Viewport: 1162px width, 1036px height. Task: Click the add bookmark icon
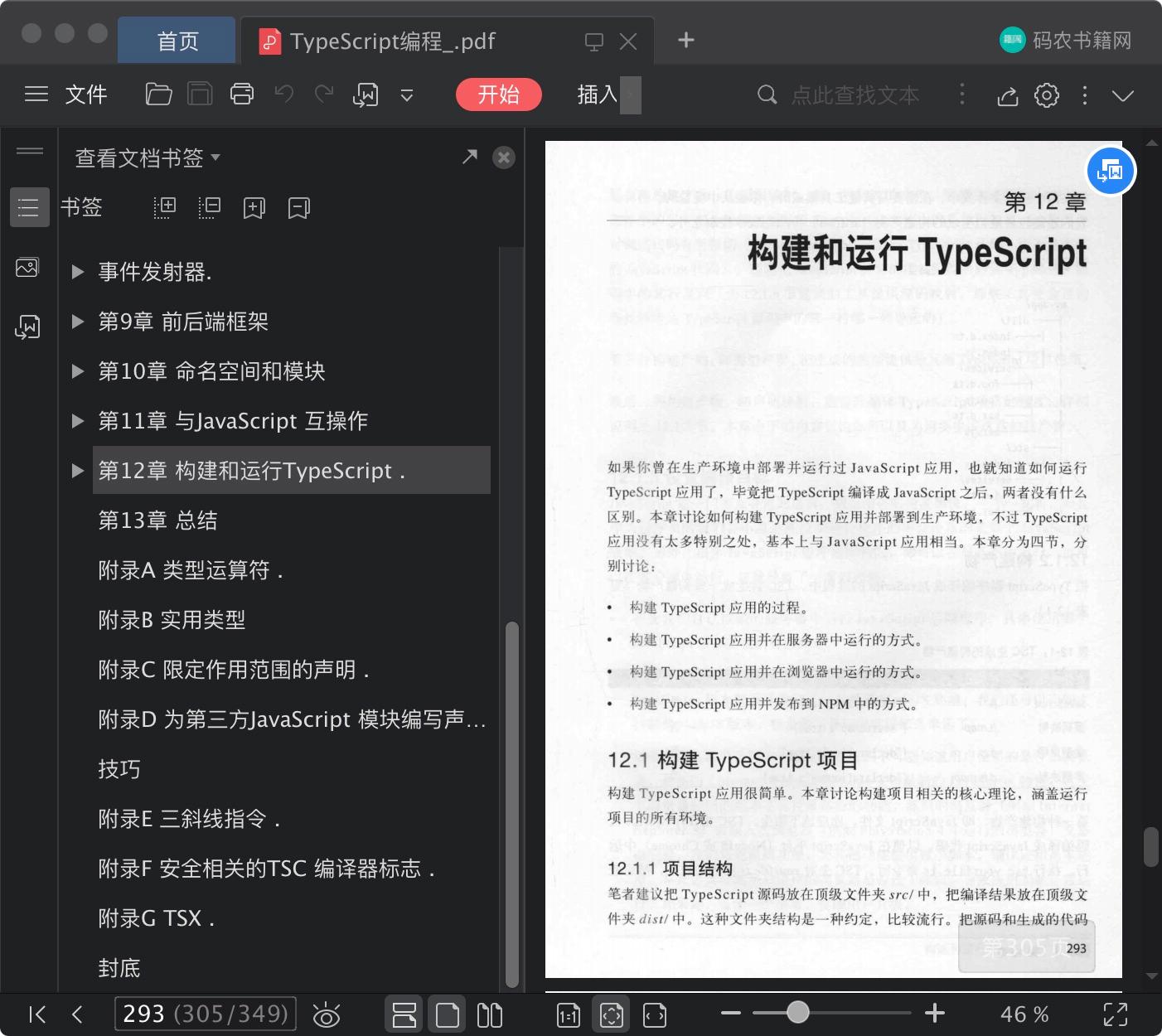pyautogui.click(x=254, y=208)
